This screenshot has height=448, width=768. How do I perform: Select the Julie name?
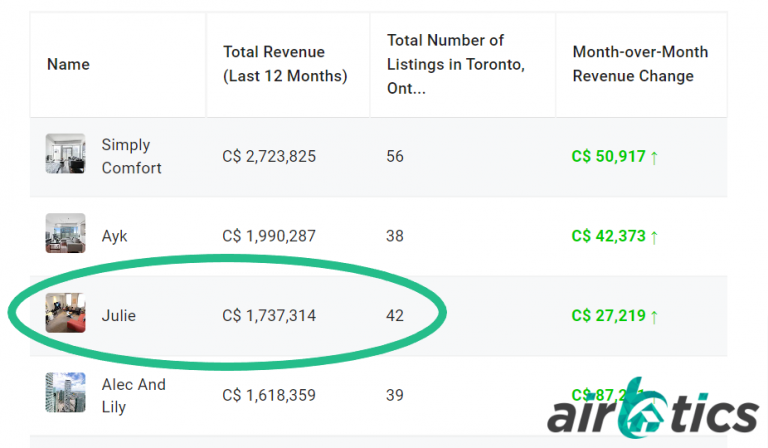coord(119,315)
